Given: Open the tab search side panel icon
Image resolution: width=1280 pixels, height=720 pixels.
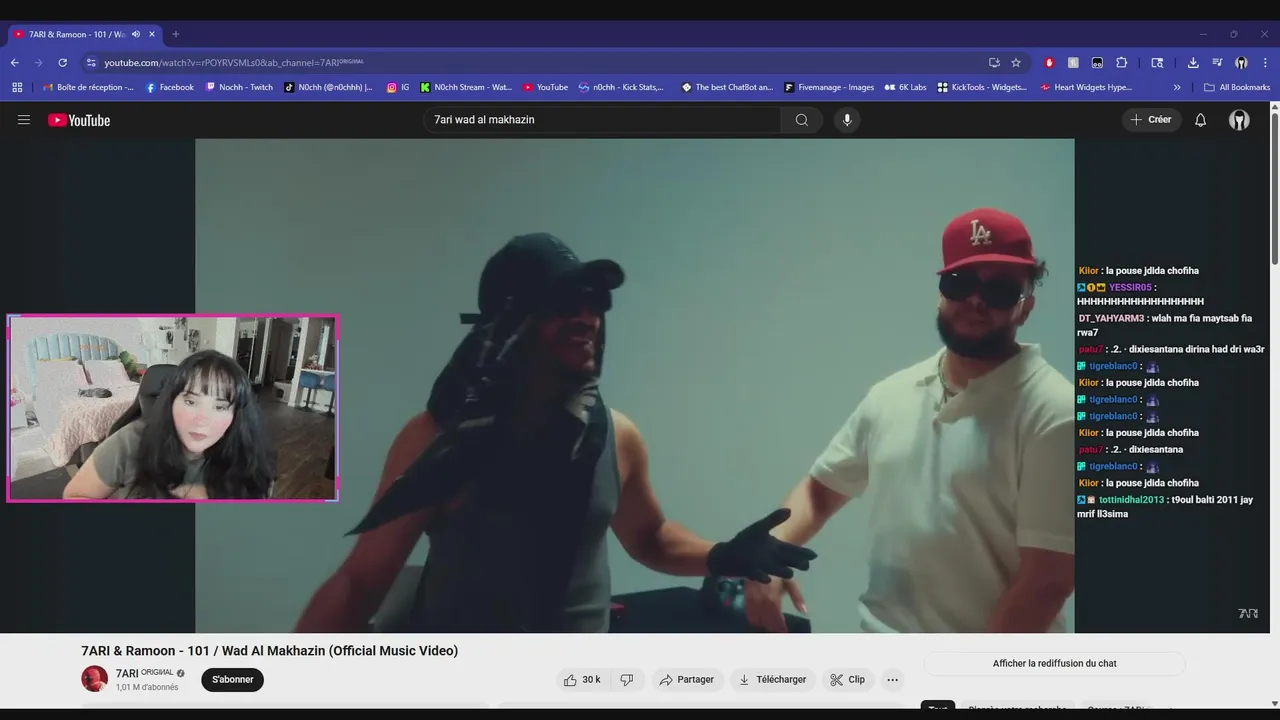Looking at the screenshot, I should point(1157,62).
